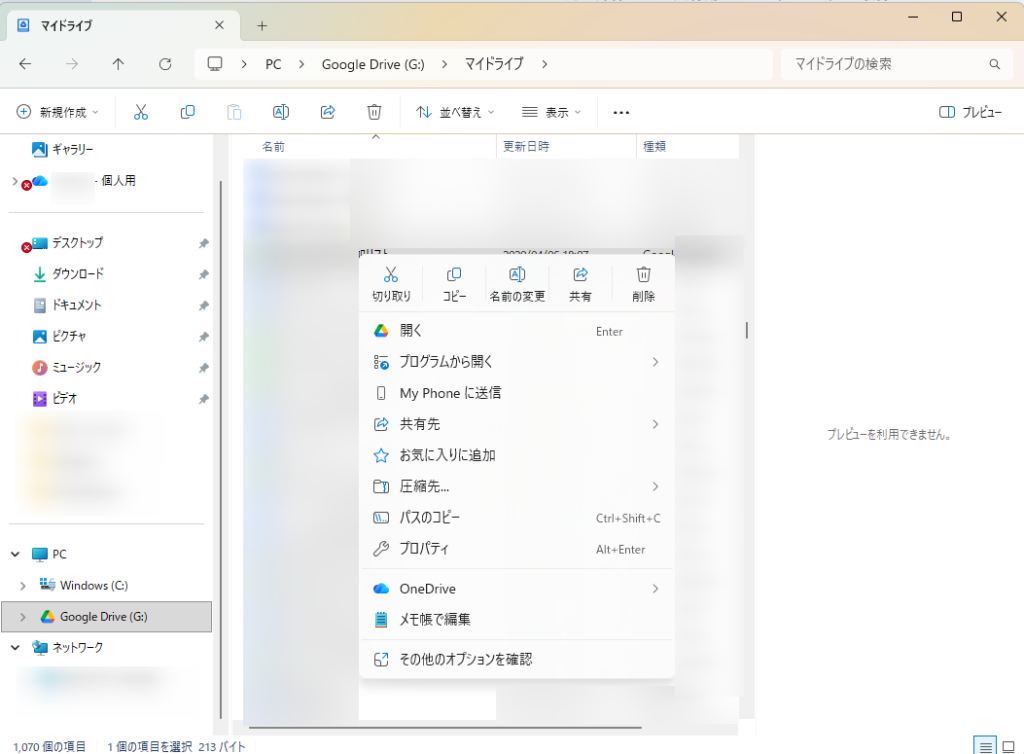This screenshot has width=1024, height=754.
Task: Open the 表示 view dropdown
Action: (x=552, y=112)
